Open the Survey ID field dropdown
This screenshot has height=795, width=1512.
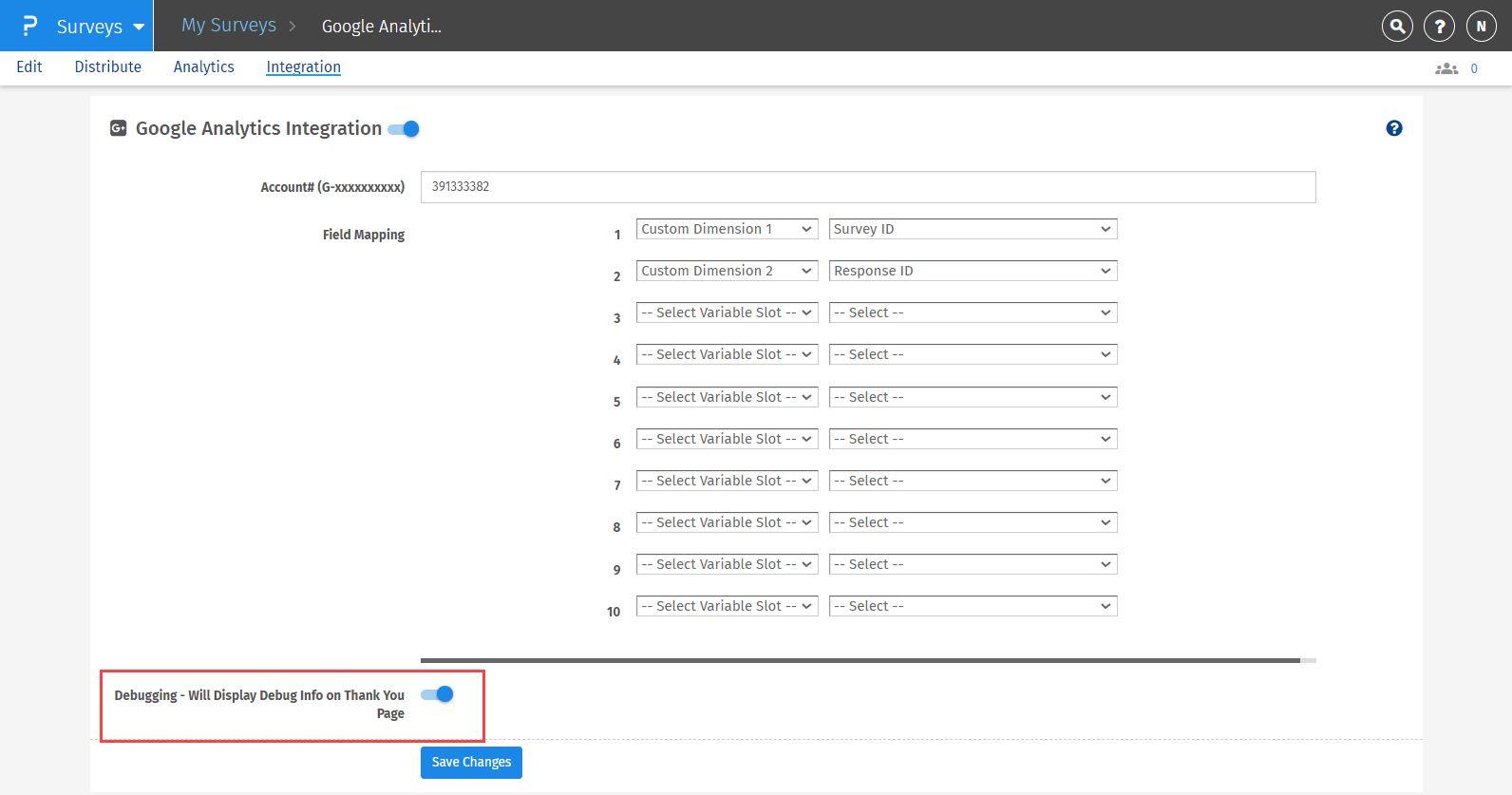tap(973, 229)
